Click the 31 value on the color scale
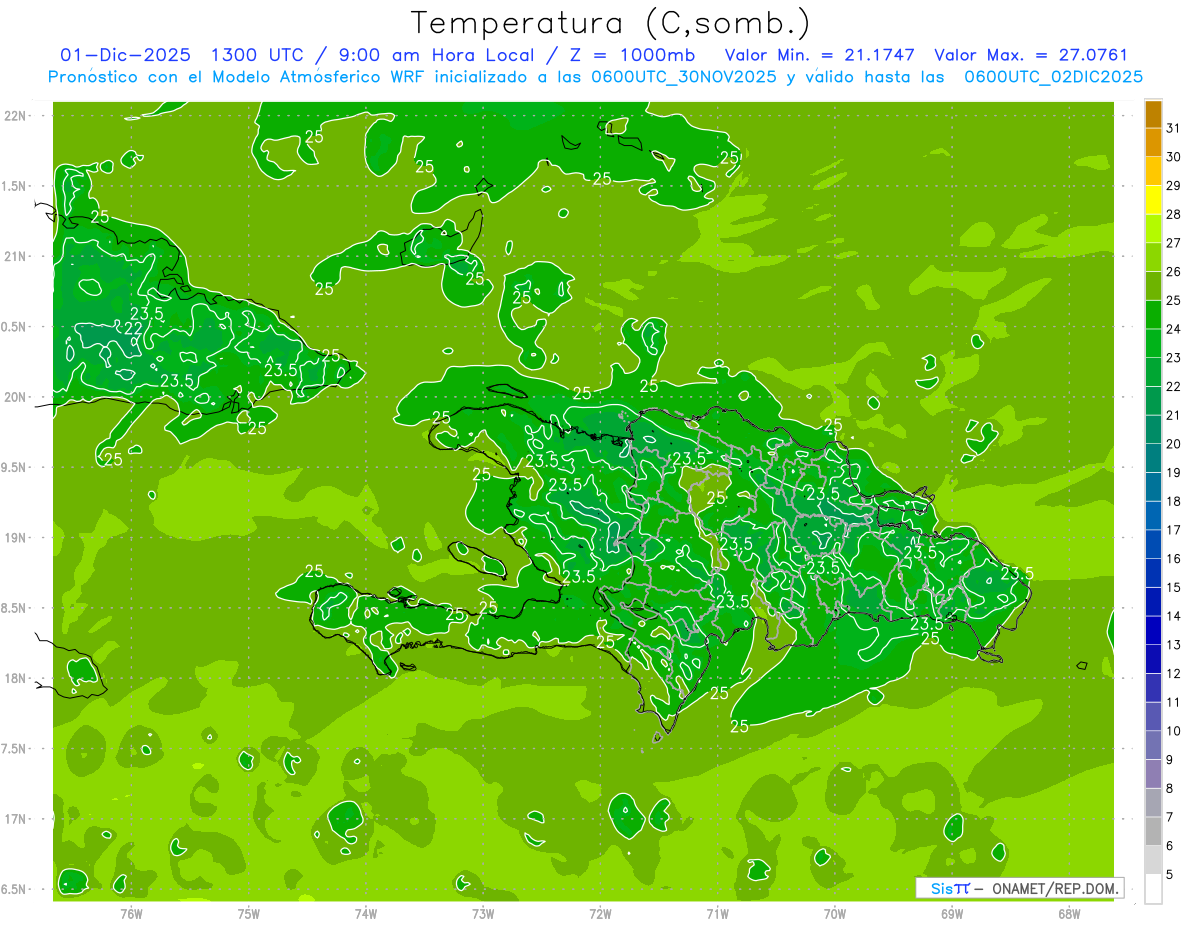 tap(1174, 128)
